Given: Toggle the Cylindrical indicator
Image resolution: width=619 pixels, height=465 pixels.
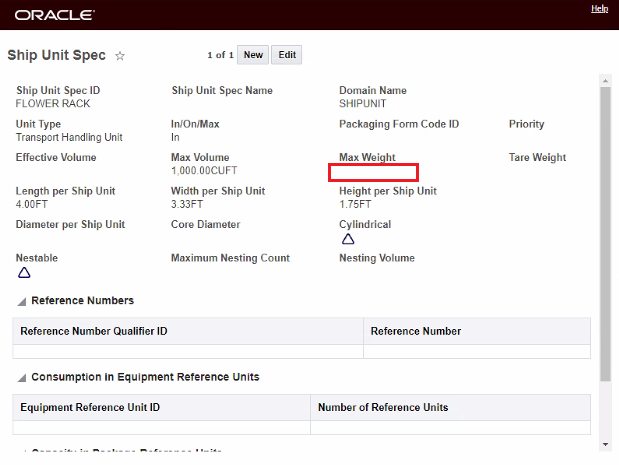Looking at the screenshot, I should (x=348, y=239).
